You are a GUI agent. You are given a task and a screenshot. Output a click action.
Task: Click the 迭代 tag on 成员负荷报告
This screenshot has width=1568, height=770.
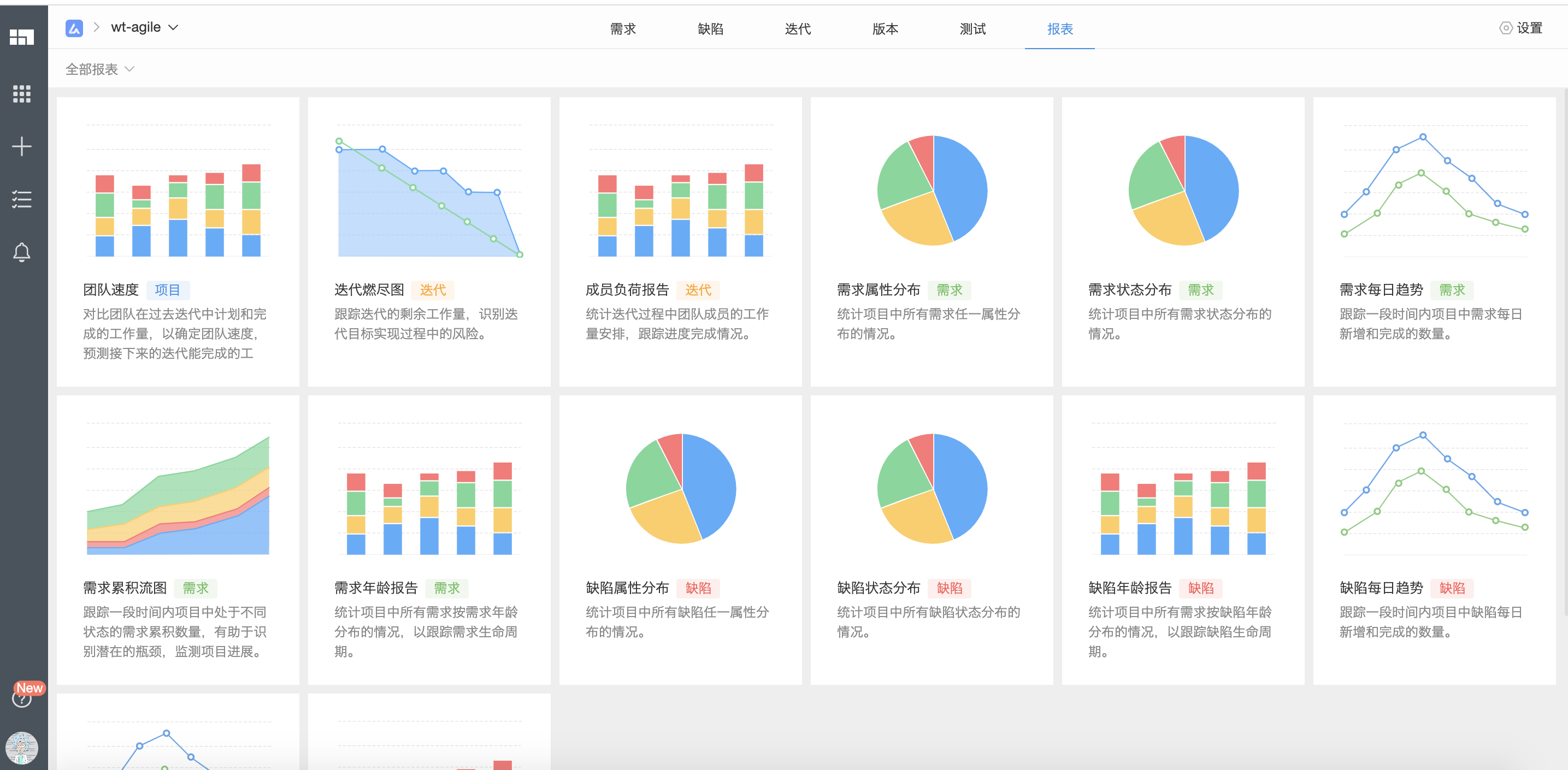pyautogui.click(x=698, y=290)
